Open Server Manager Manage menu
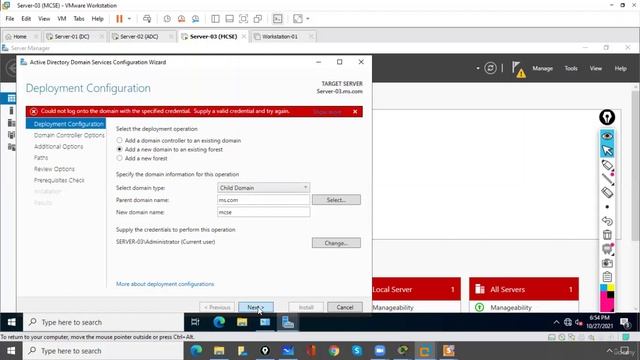 click(x=542, y=69)
